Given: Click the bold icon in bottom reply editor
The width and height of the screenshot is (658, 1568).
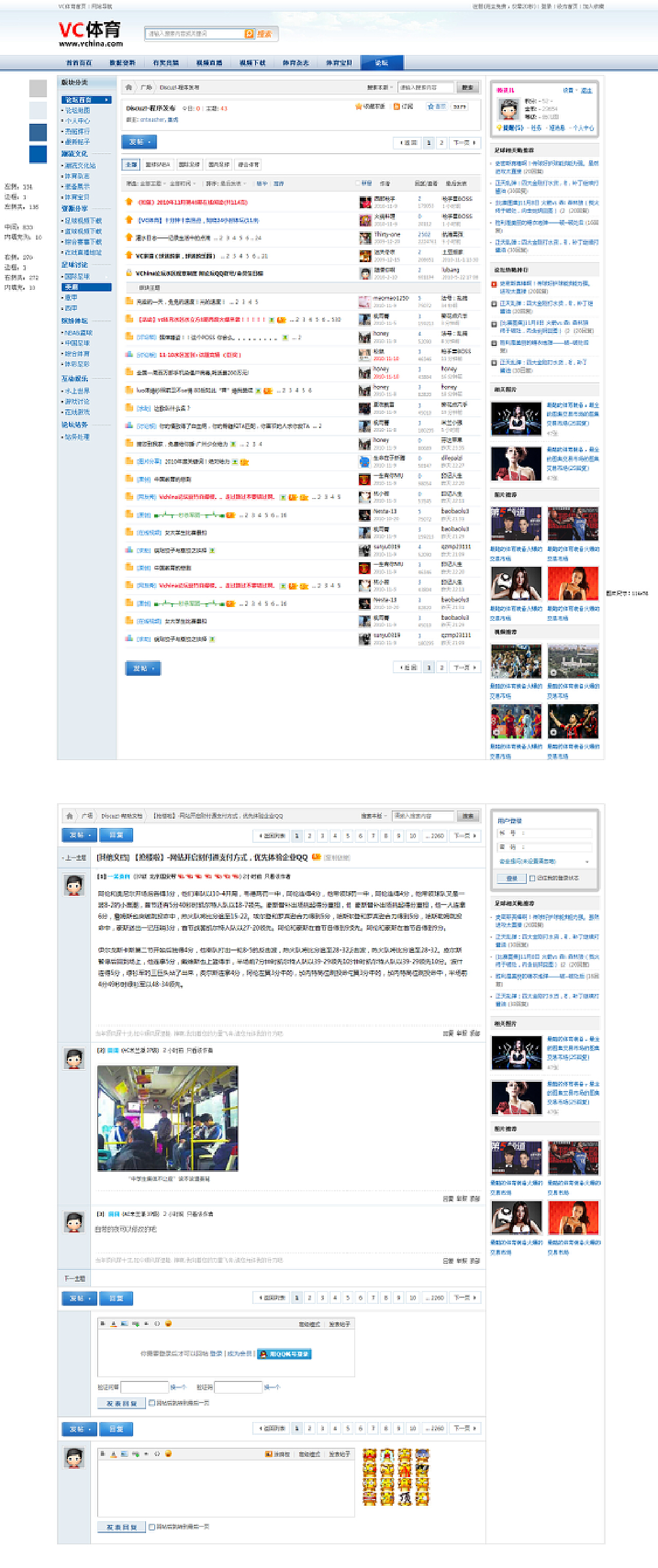Looking at the screenshot, I should click(102, 1453).
